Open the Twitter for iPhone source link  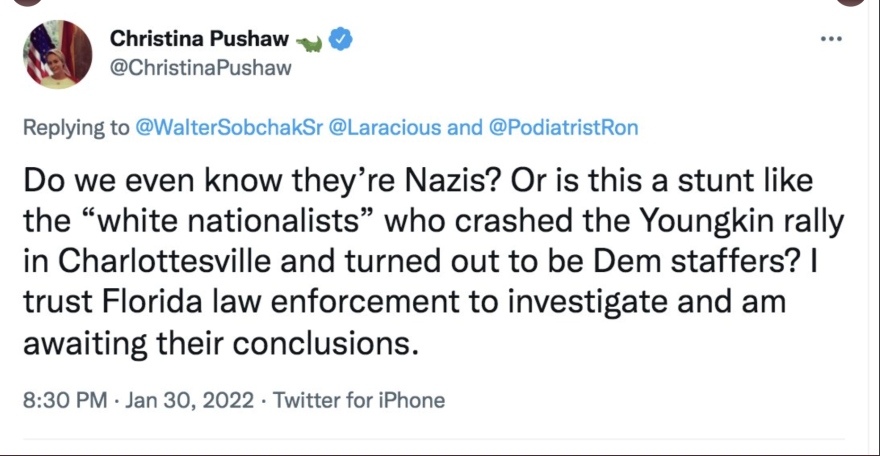[359, 400]
